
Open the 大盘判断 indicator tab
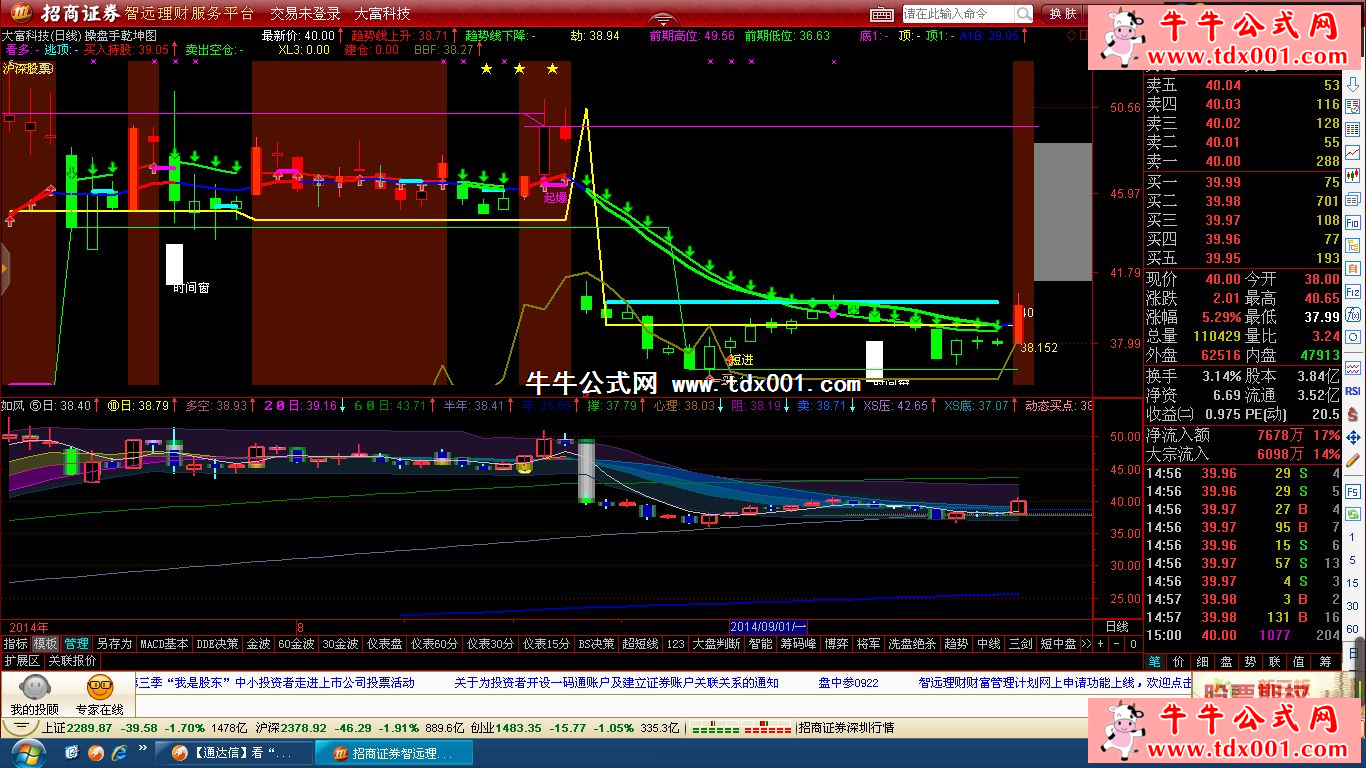coord(716,644)
